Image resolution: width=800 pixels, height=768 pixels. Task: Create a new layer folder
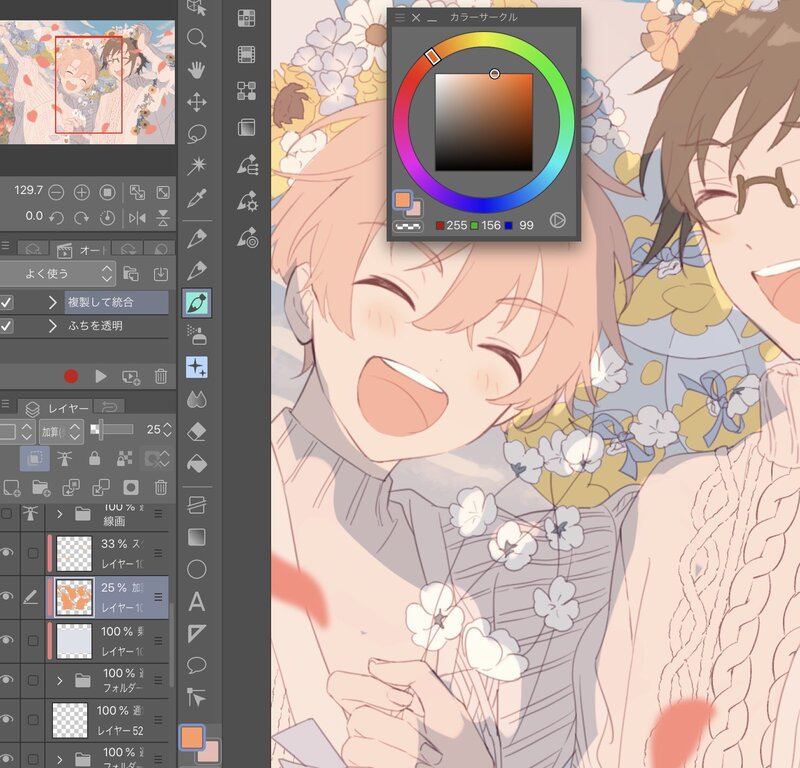(41, 488)
